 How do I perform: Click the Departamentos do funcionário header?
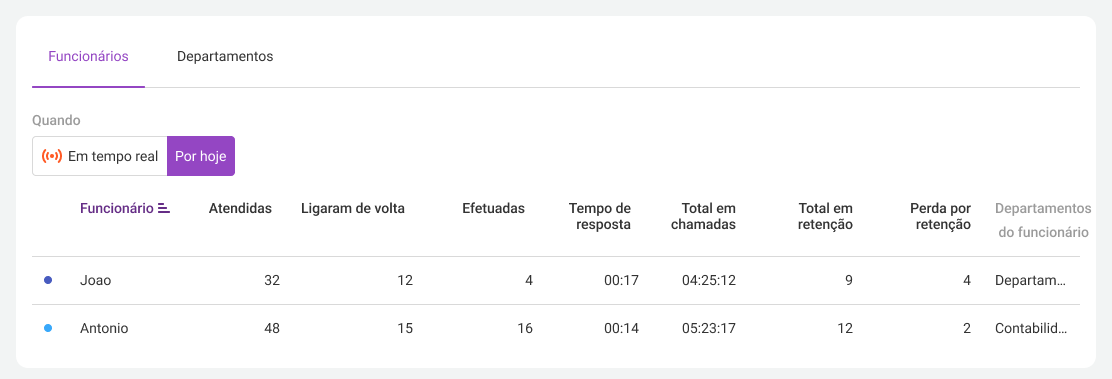pos(1042,220)
